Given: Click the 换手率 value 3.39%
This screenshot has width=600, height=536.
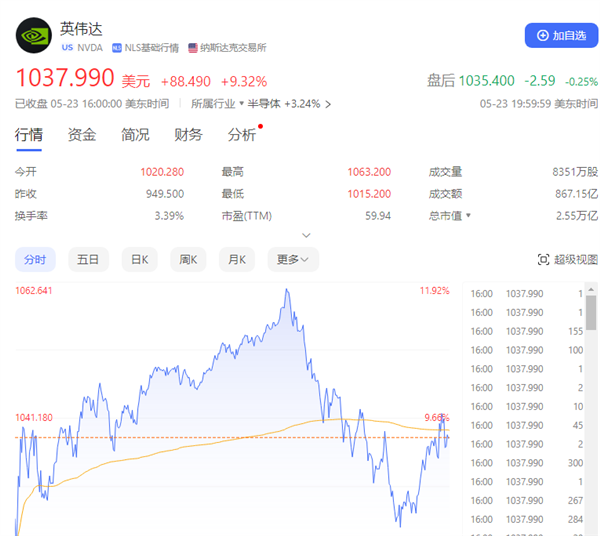Looking at the screenshot, I should [169, 216].
